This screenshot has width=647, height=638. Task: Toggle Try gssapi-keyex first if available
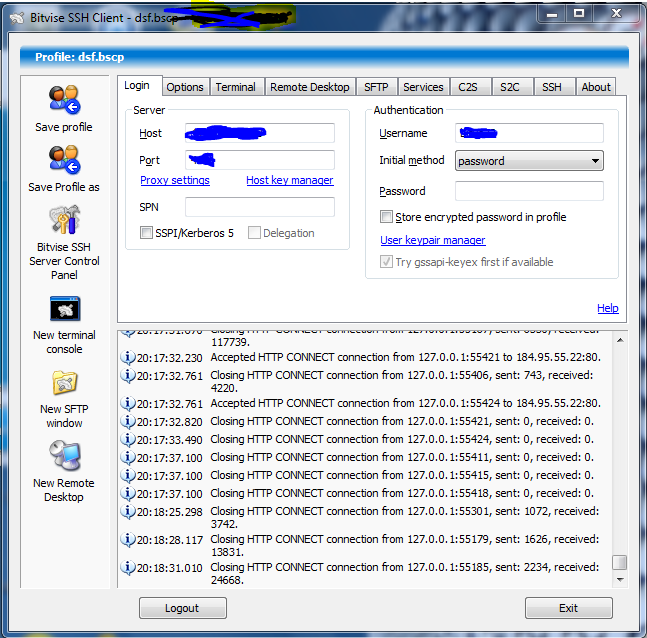click(386, 262)
